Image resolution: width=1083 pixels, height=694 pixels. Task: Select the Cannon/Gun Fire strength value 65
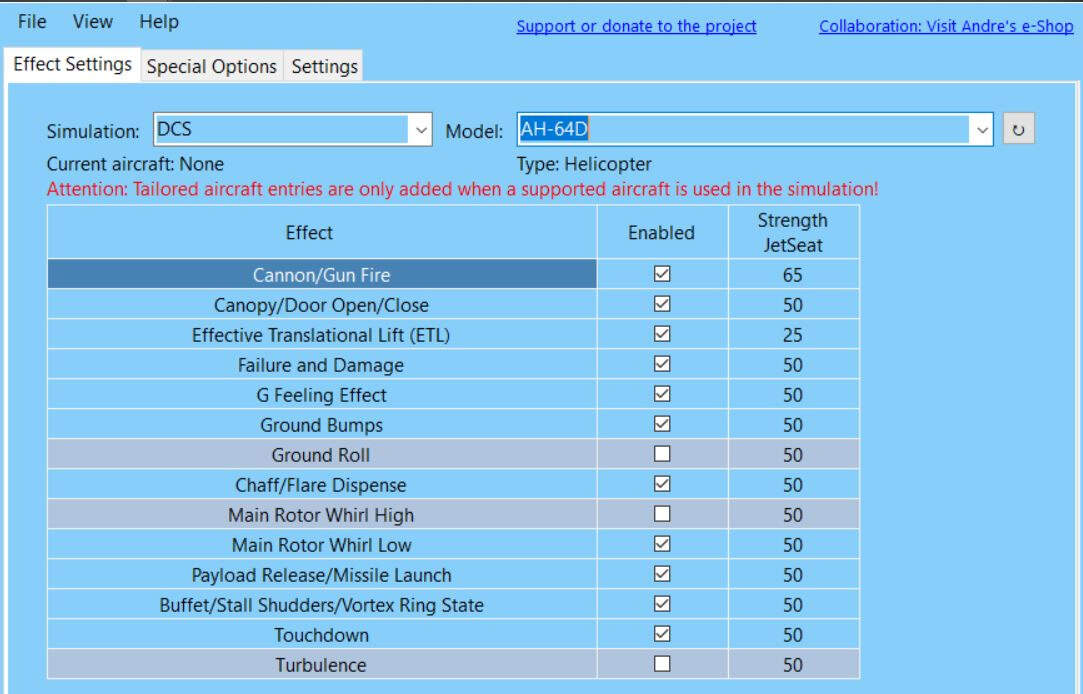click(792, 275)
